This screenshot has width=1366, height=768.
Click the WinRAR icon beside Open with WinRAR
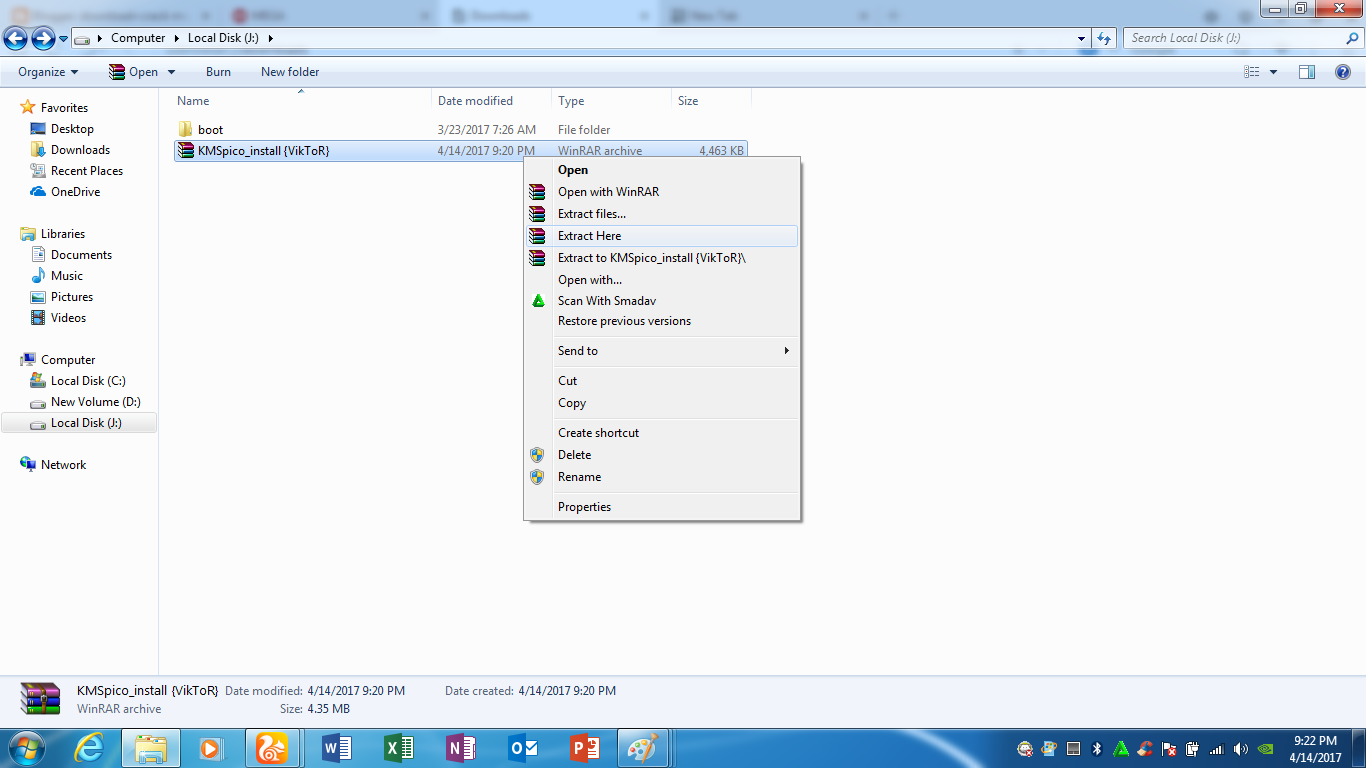[538, 192]
